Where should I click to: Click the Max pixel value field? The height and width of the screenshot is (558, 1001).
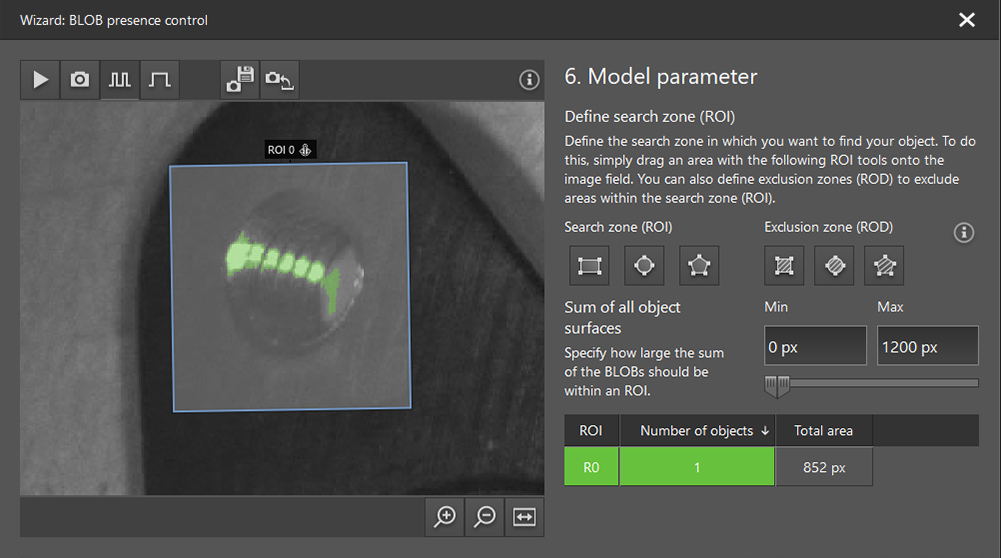pyautogui.click(x=927, y=347)
